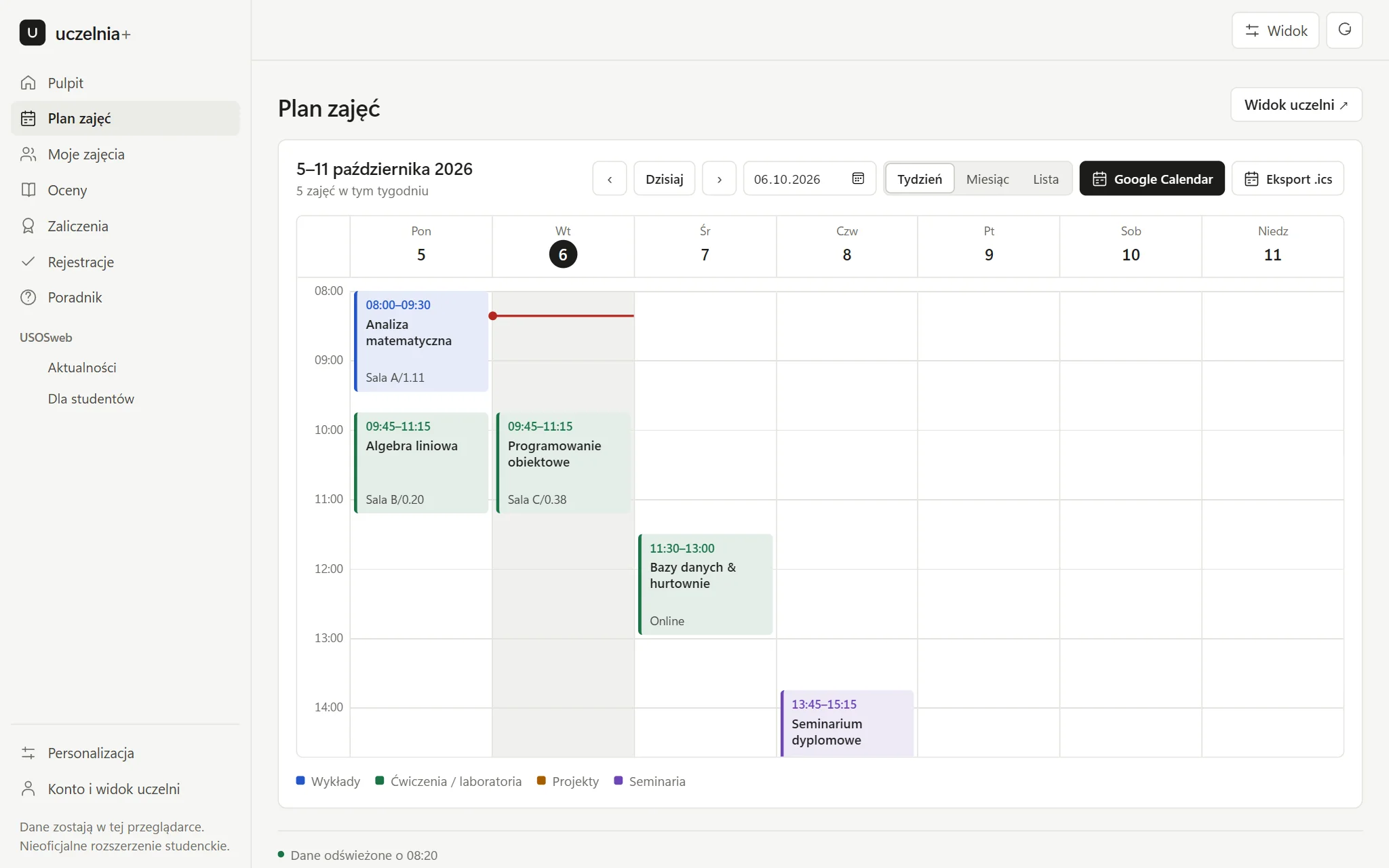1389x868 pixels.
Task: Click the green Ćwiczenia / laboratoria swatch
Action: click(x=380, y=781)
